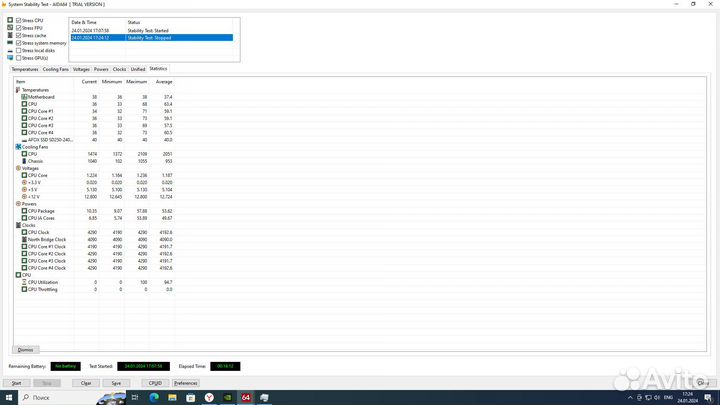Select the Stability Test Started log entry

(150, 31)
